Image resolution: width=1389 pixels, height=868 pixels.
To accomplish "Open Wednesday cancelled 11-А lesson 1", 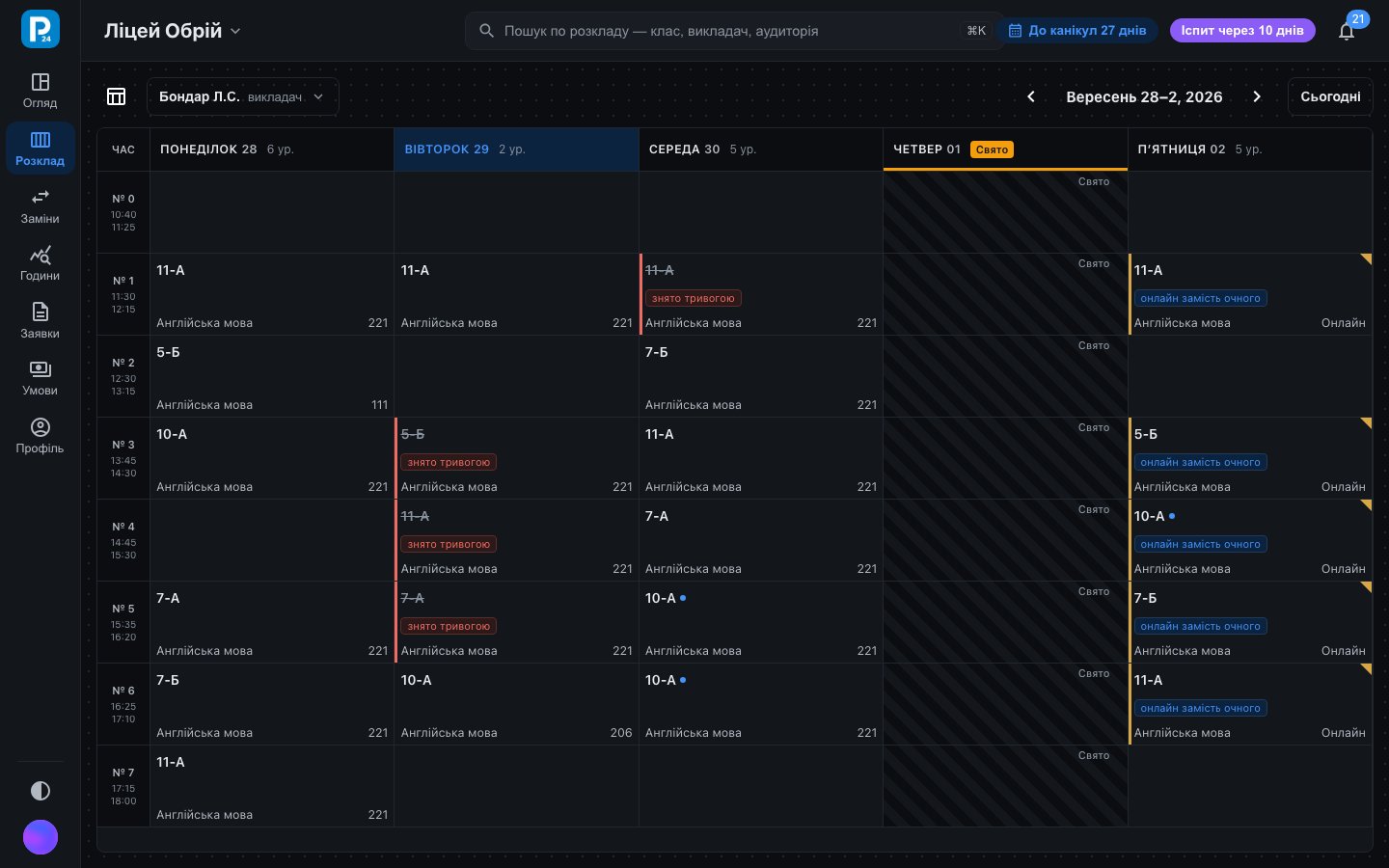I will 761,294.
